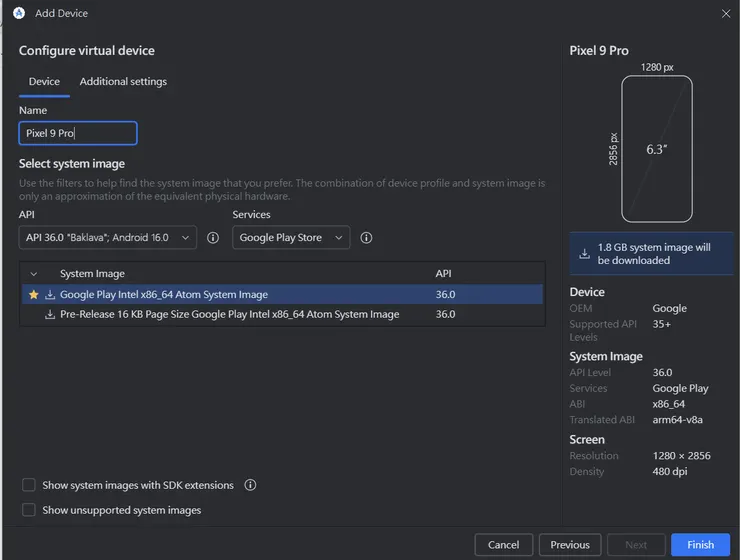Viewport: 740px width, 560px height.
Task: Select the Device tab
Action: tap(44, 82)
